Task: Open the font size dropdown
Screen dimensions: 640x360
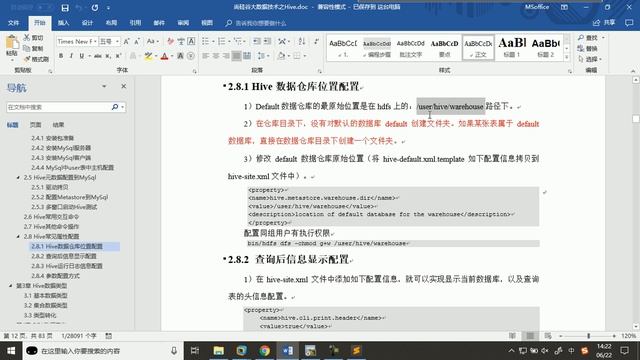Action: tap(117, 41)
